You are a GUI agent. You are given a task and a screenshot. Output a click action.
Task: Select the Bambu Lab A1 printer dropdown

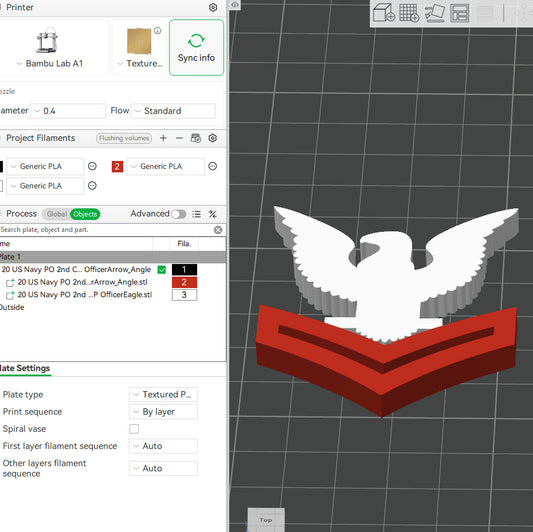coord(50,64)
